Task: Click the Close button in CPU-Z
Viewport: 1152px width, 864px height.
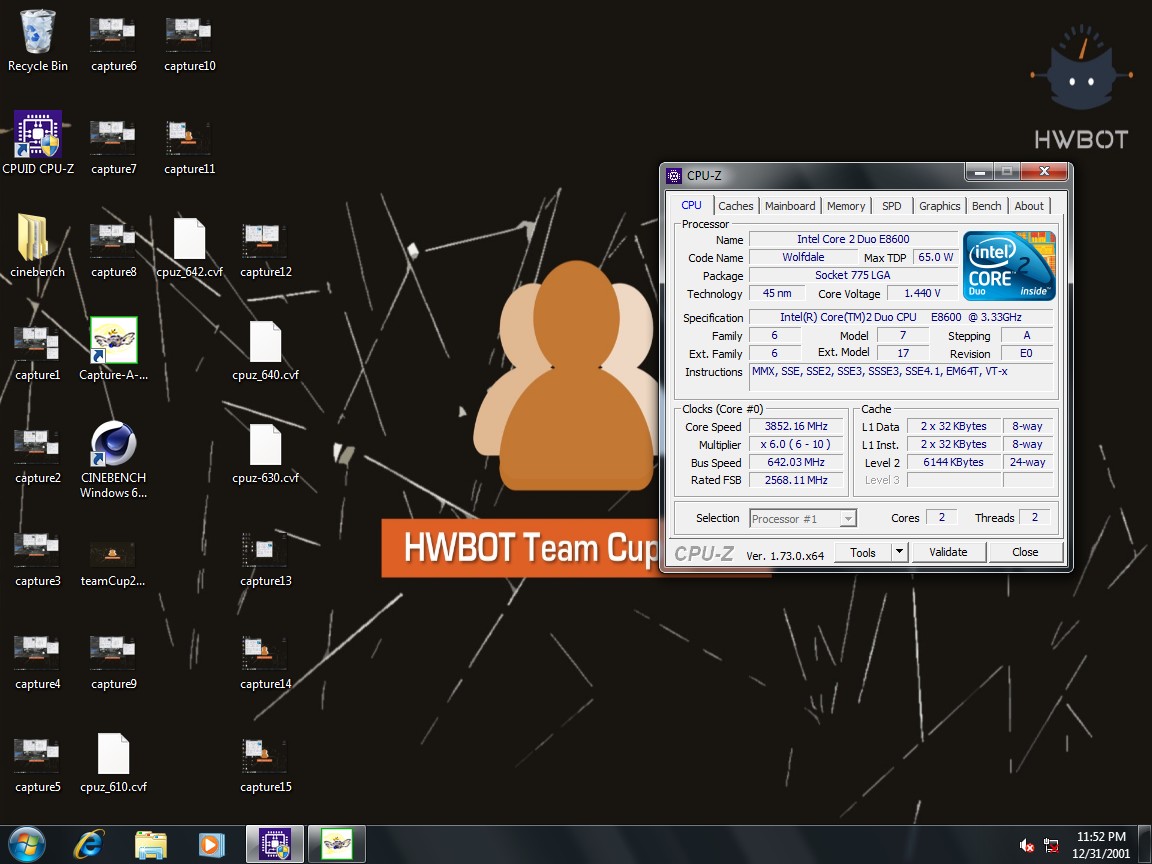Action: pyautogui.click(x=1025, y=552)
